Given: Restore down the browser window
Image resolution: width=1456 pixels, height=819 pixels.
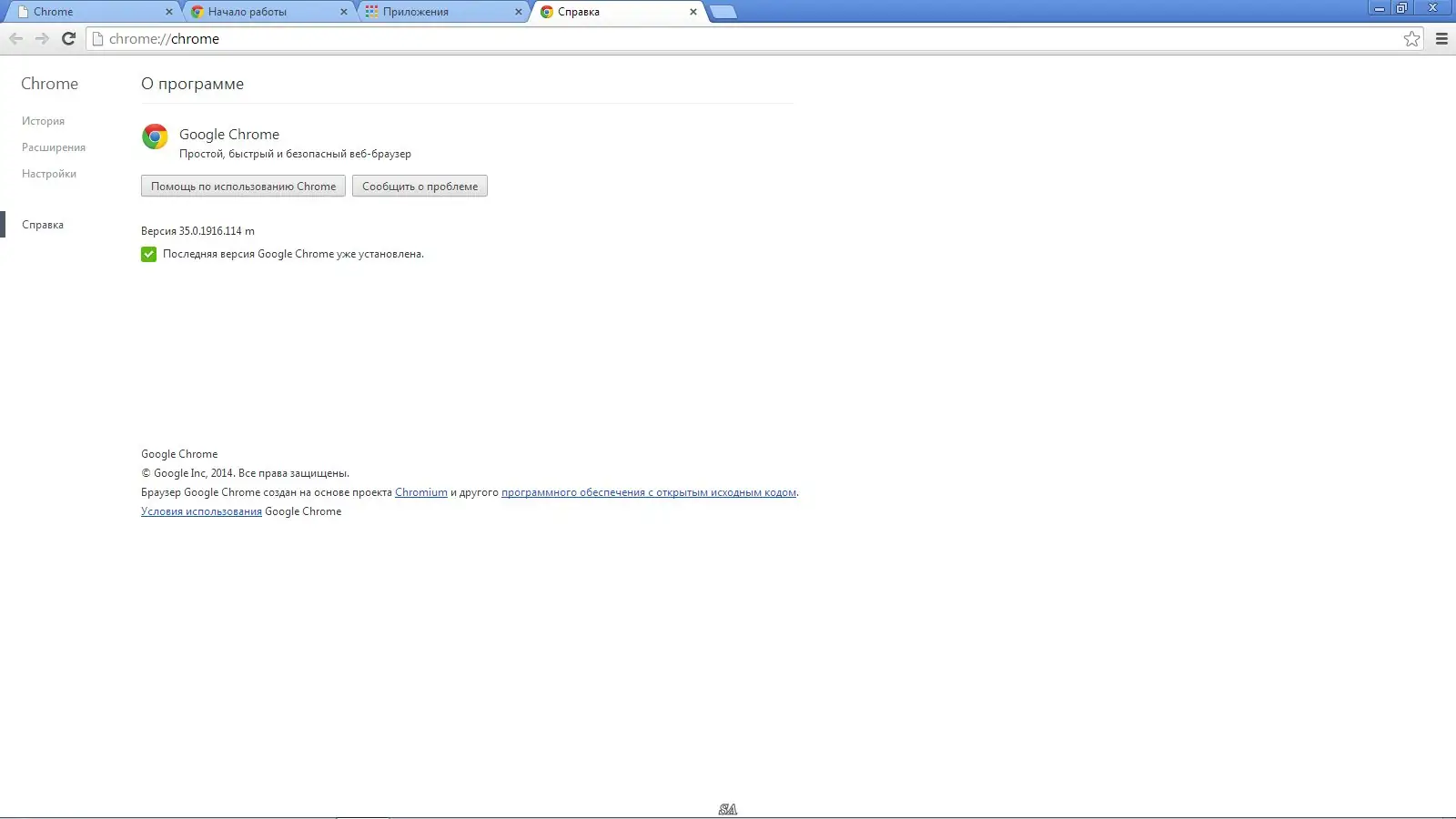Looking at the screenshot, I should coord(1401,8).
